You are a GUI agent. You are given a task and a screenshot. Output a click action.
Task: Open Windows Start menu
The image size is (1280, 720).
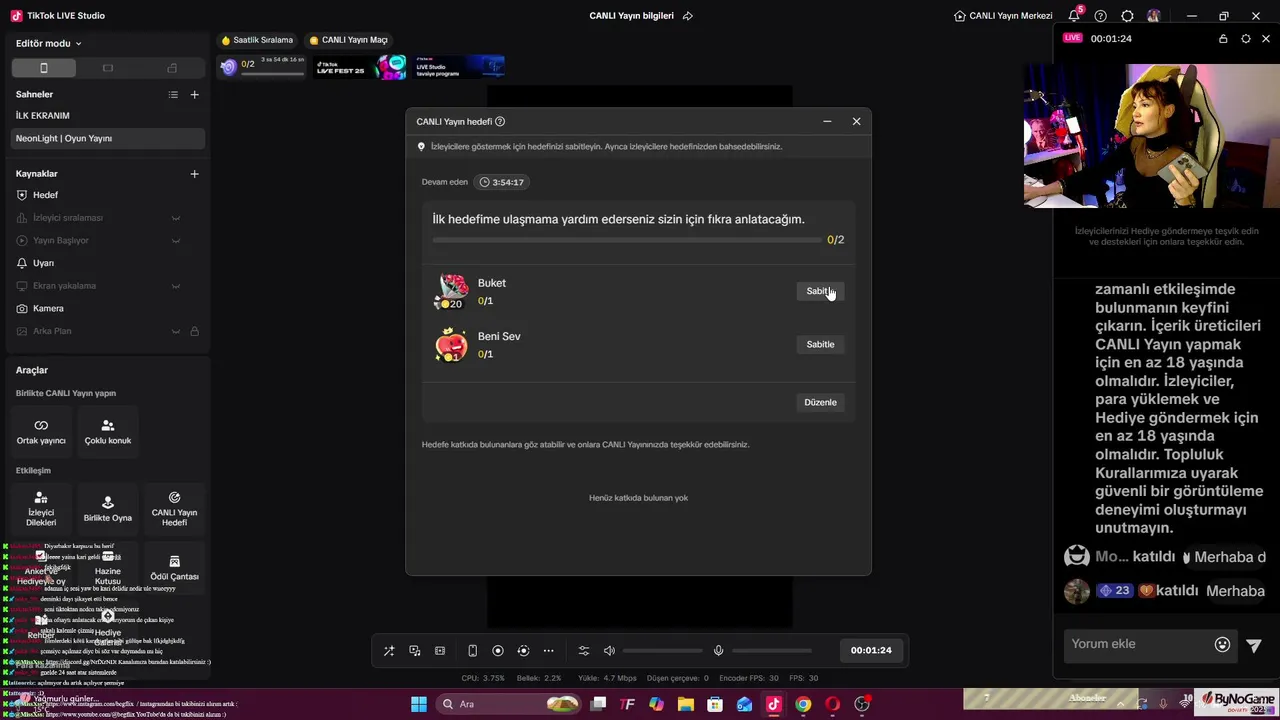[418, 704]
